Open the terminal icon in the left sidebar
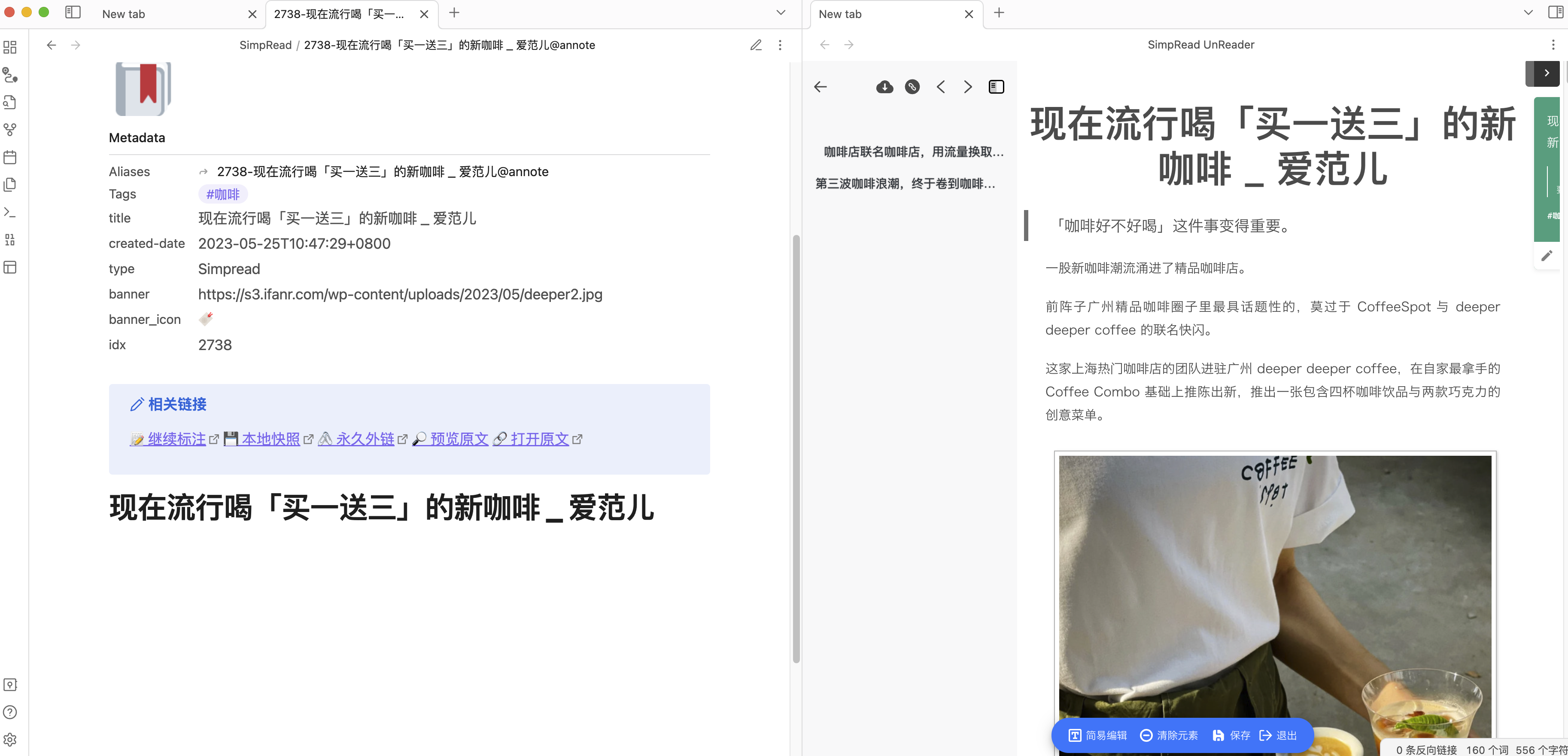1568x756 pixels. click(x=10, y=212)
